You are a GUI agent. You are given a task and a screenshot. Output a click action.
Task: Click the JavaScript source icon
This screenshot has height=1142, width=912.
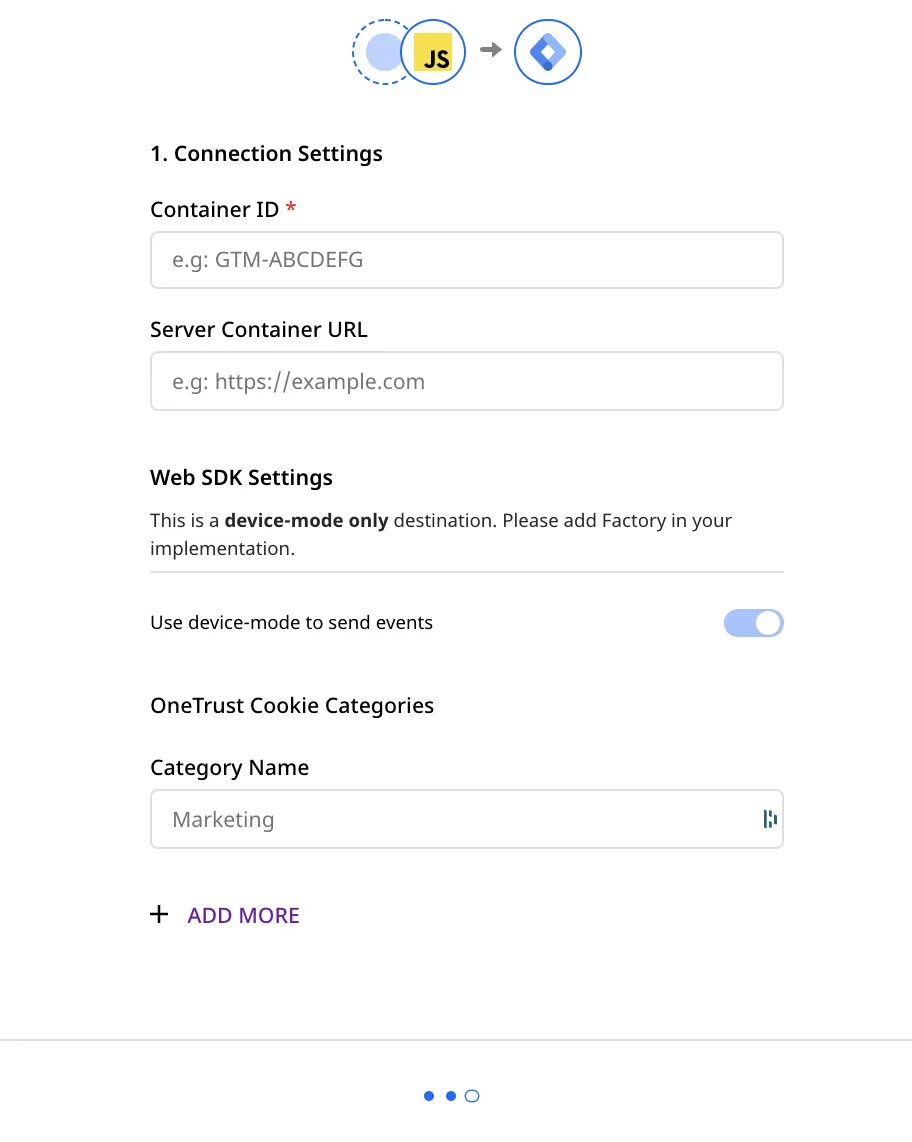(433, 52)
